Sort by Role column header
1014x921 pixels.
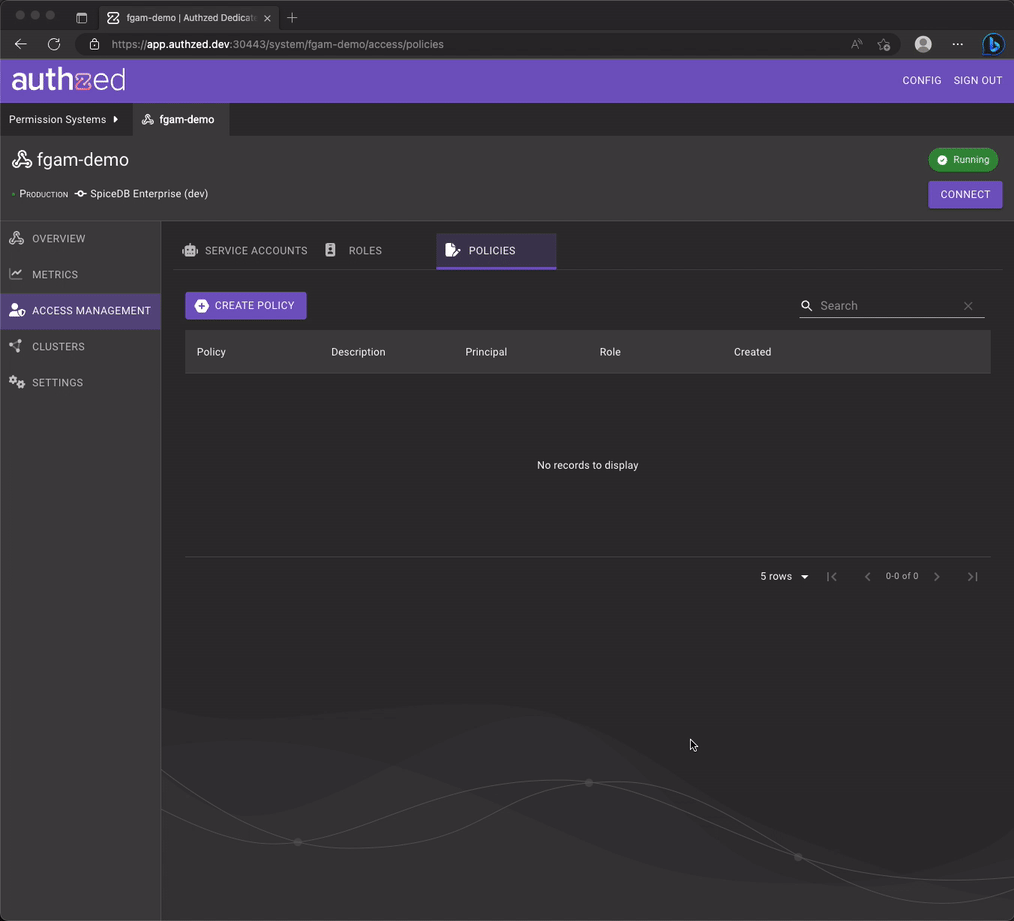click(x=610, y=352)
